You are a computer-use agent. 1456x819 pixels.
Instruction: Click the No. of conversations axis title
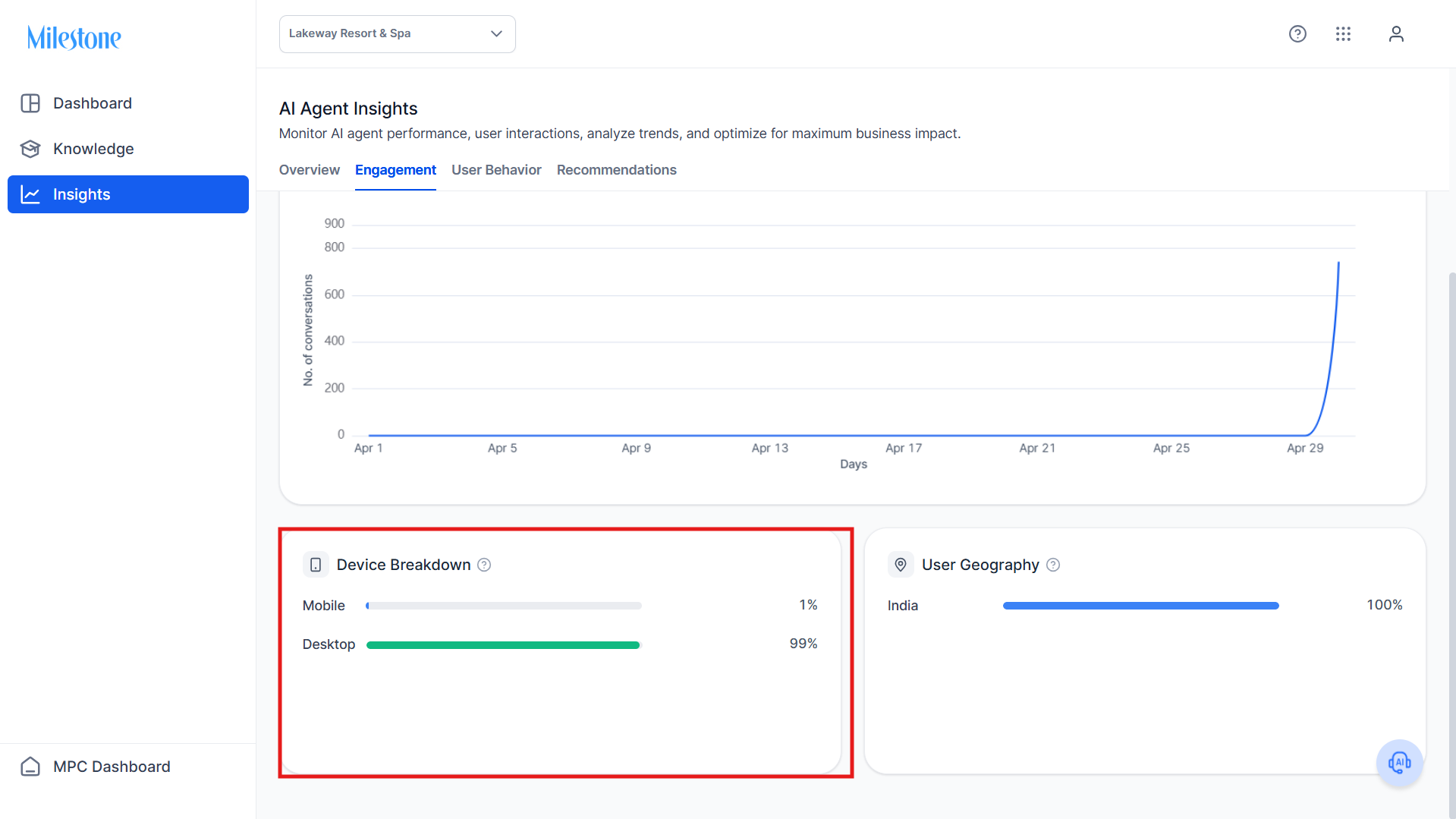tap(308, 330)
